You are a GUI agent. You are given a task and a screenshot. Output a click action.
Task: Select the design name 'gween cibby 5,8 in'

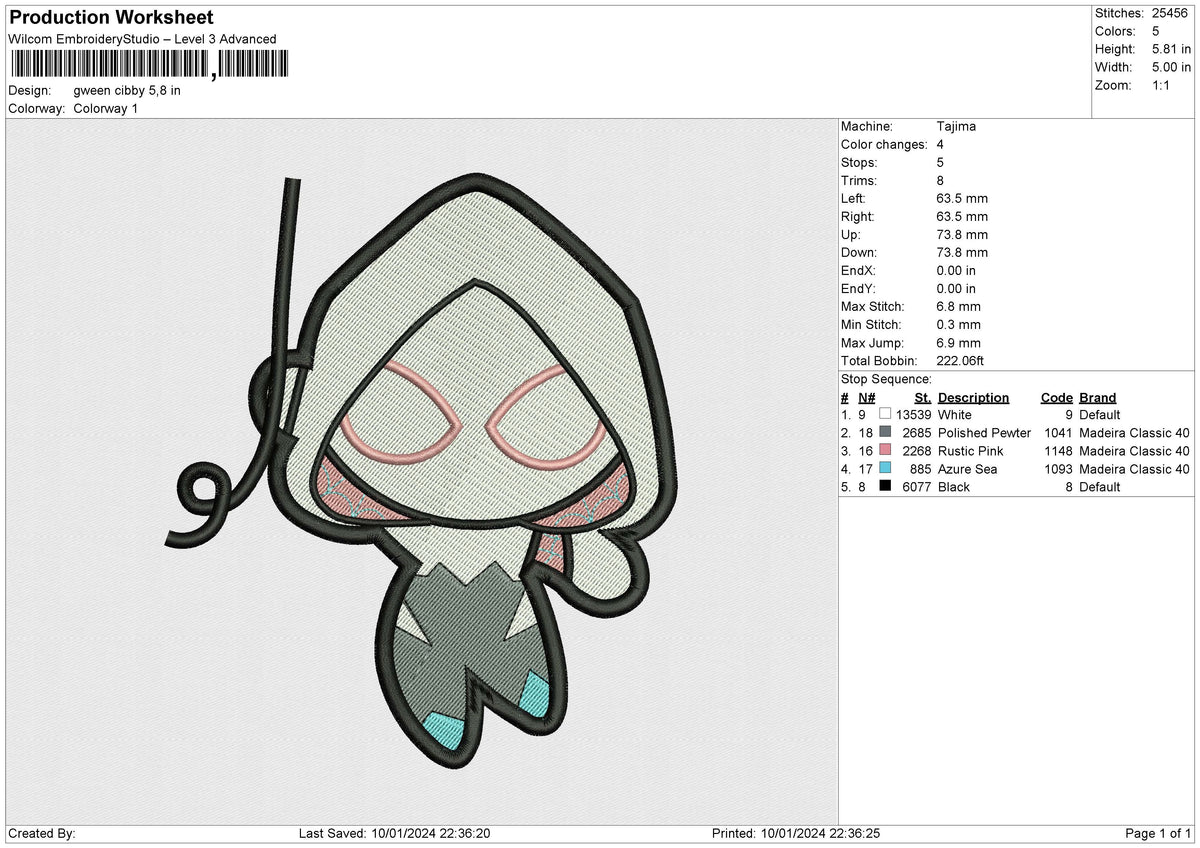click(x=127, y=90)
